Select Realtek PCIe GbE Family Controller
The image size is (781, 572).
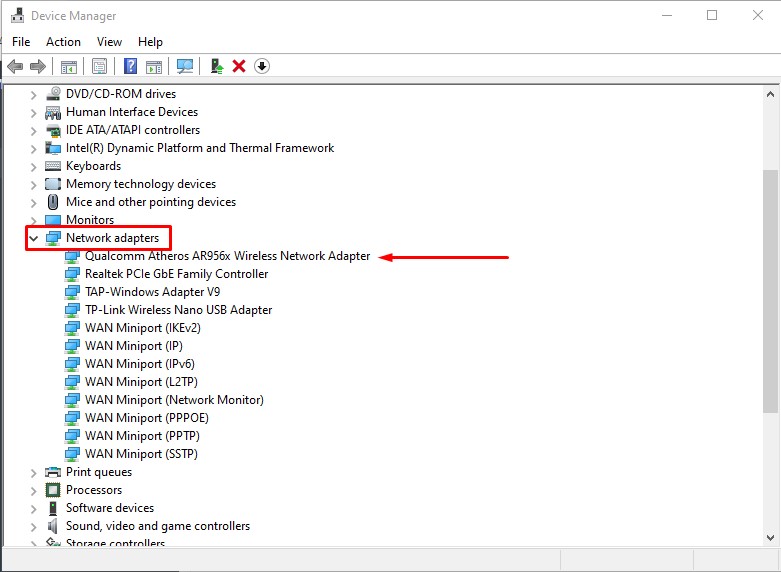point(176,274)
